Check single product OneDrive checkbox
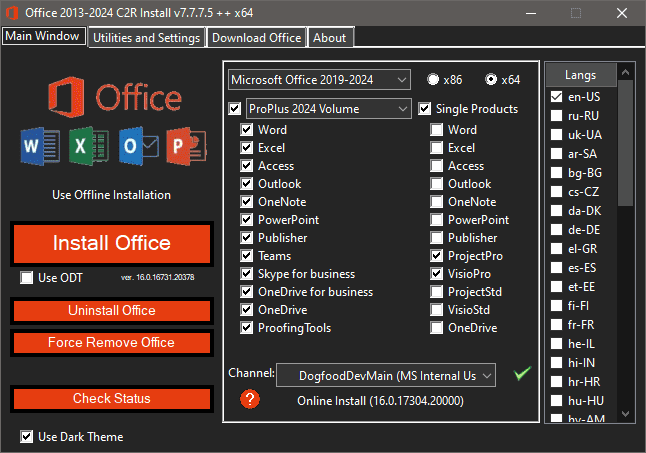 (x=437, y=328)
